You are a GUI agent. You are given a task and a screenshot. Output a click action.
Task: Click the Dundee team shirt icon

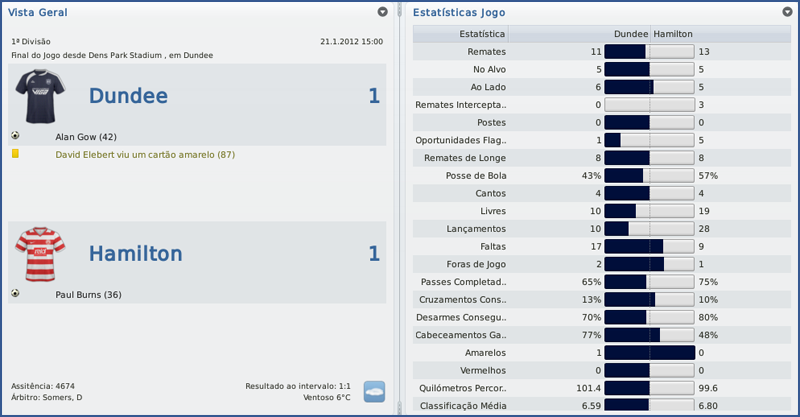pos(39,97)
